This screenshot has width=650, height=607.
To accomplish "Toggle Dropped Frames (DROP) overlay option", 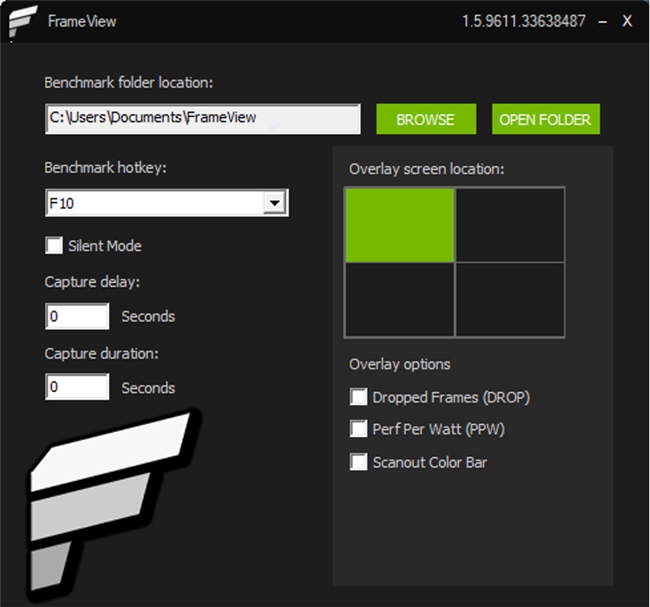I will coord(358,397).
